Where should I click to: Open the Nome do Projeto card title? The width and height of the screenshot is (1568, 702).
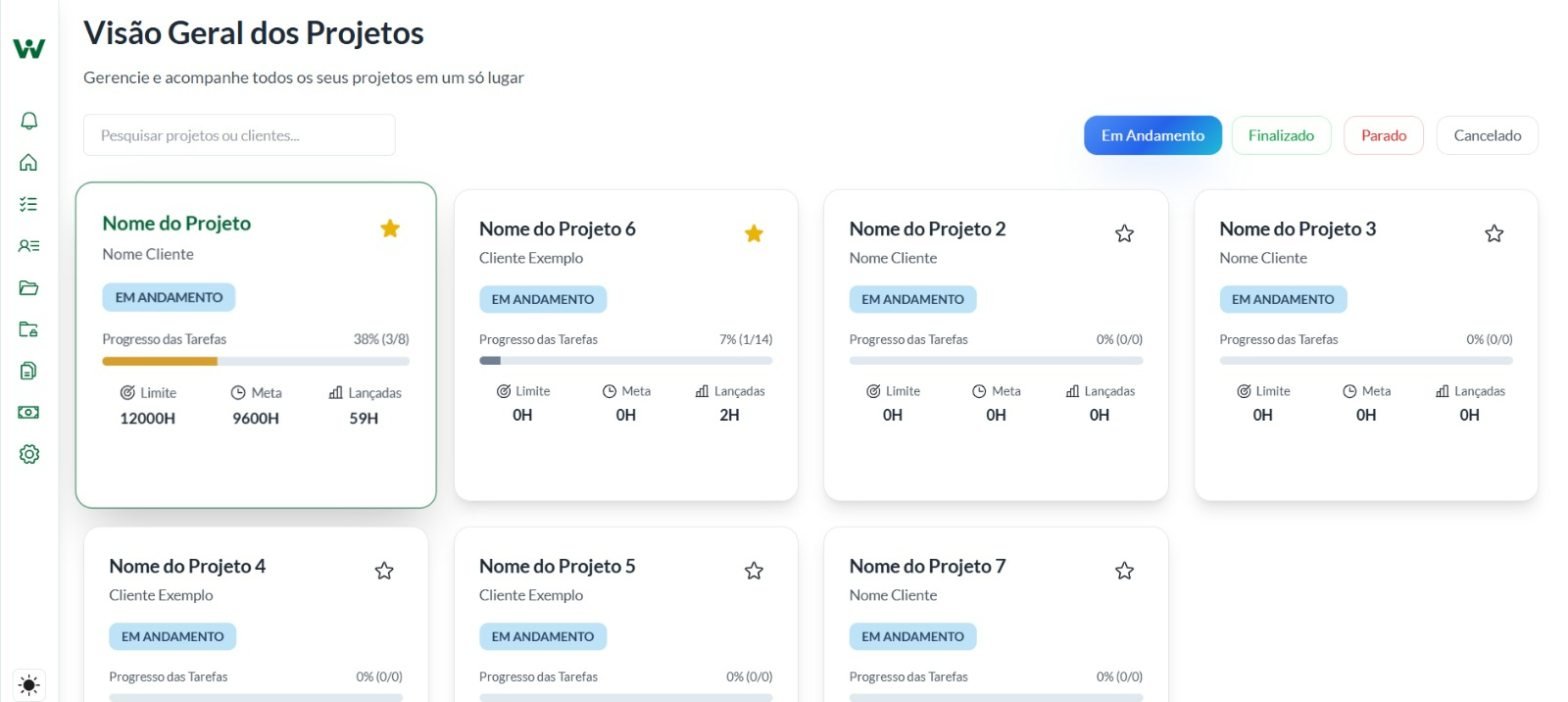176,224
